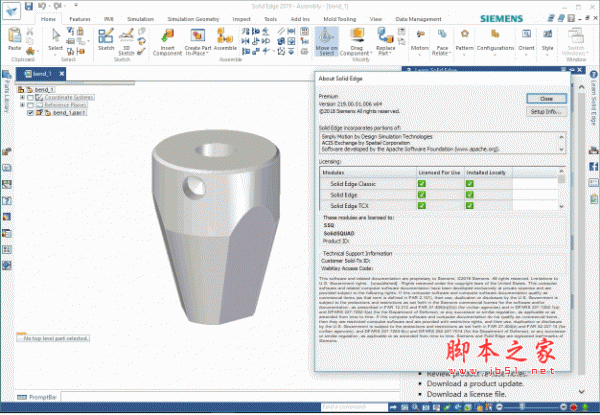
Task: Open the Sketch tool
Action: point(106,36)
